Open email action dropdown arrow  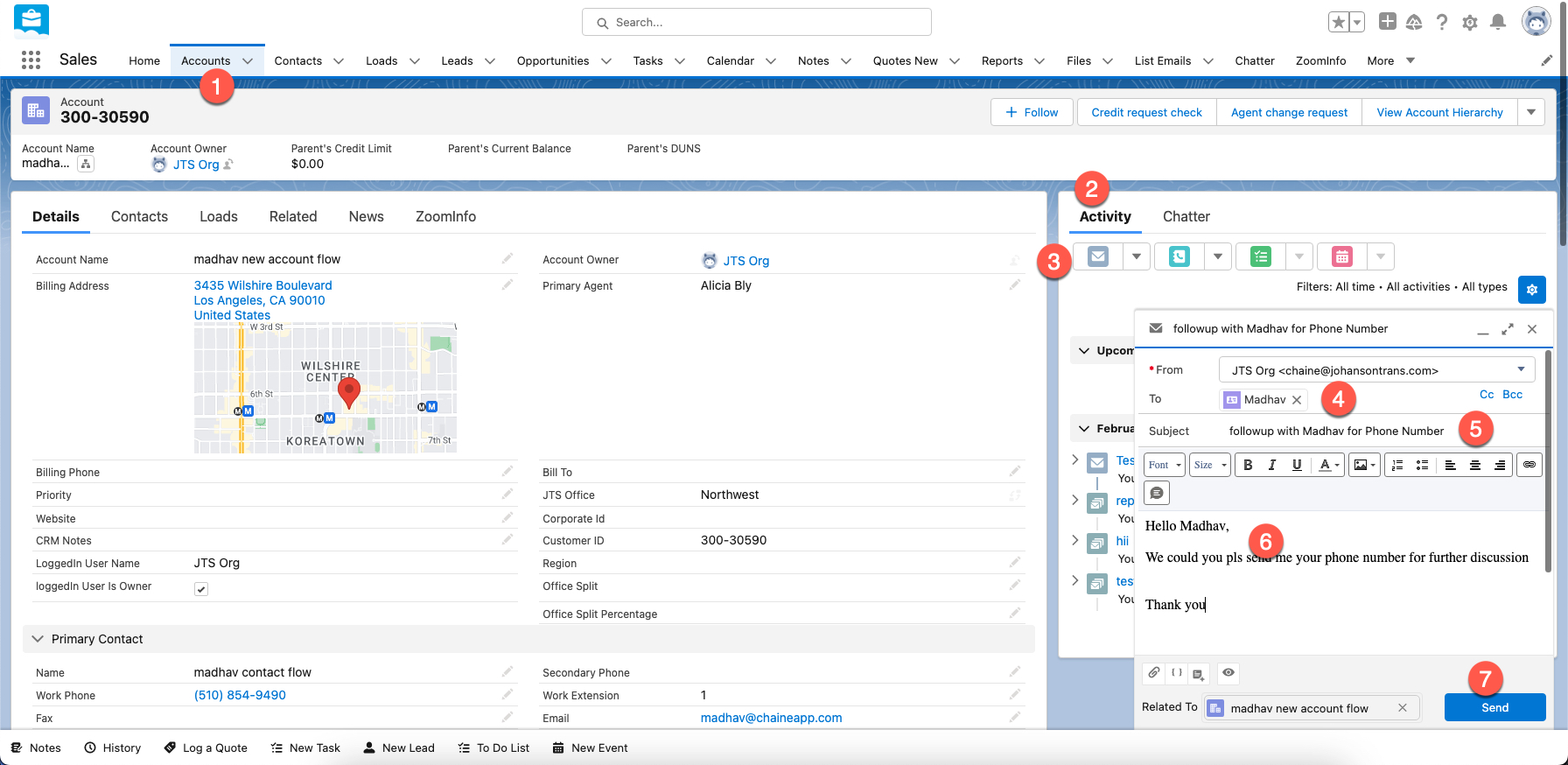tap(1137, 256)
